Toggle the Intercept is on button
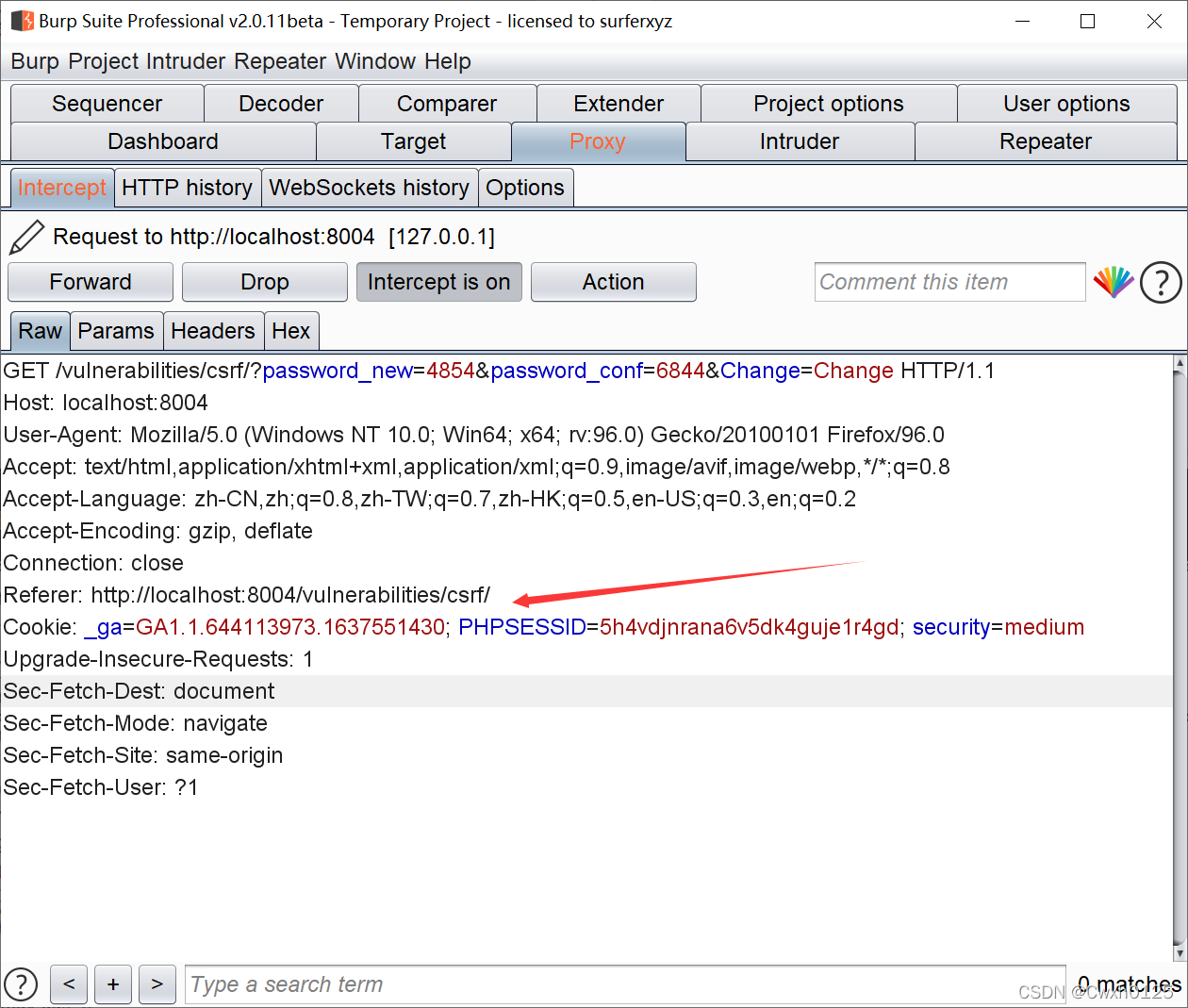Screen dimensions: 1188x1008 [x=438, y=282]
